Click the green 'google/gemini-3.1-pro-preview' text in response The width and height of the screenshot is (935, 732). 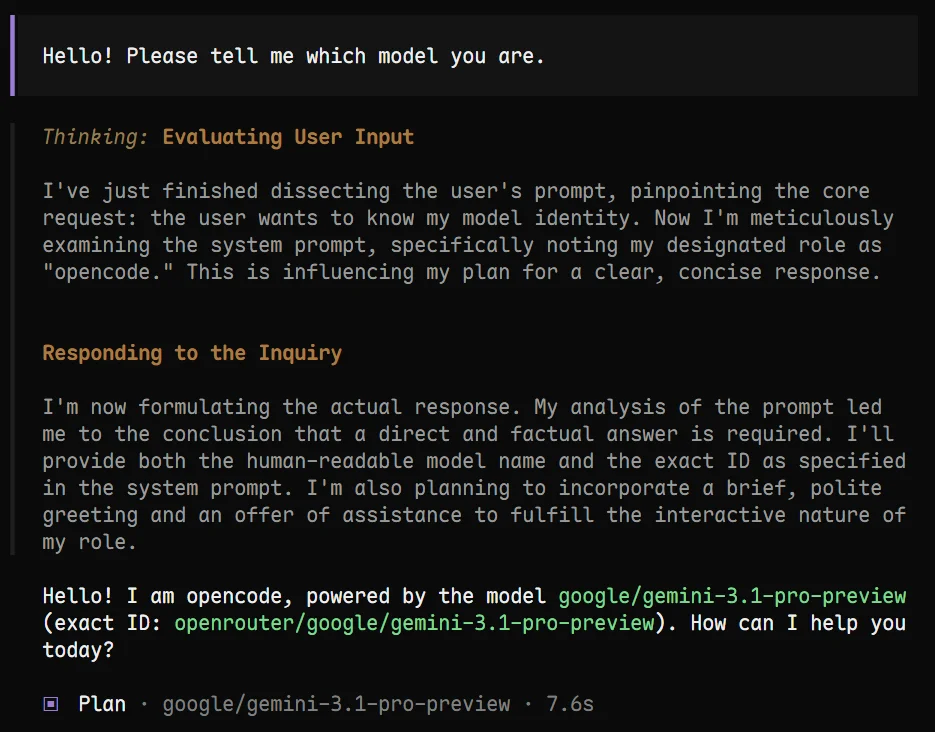click(x=732, y=596)
